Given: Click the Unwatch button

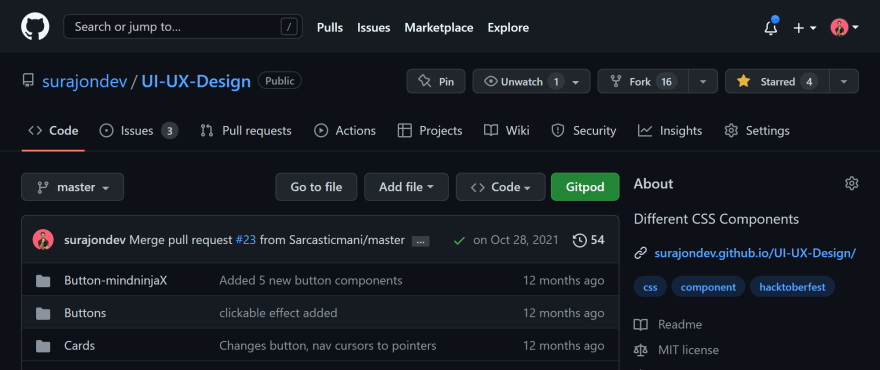Looking at the screenshot, I should click(x=531, y=81).
